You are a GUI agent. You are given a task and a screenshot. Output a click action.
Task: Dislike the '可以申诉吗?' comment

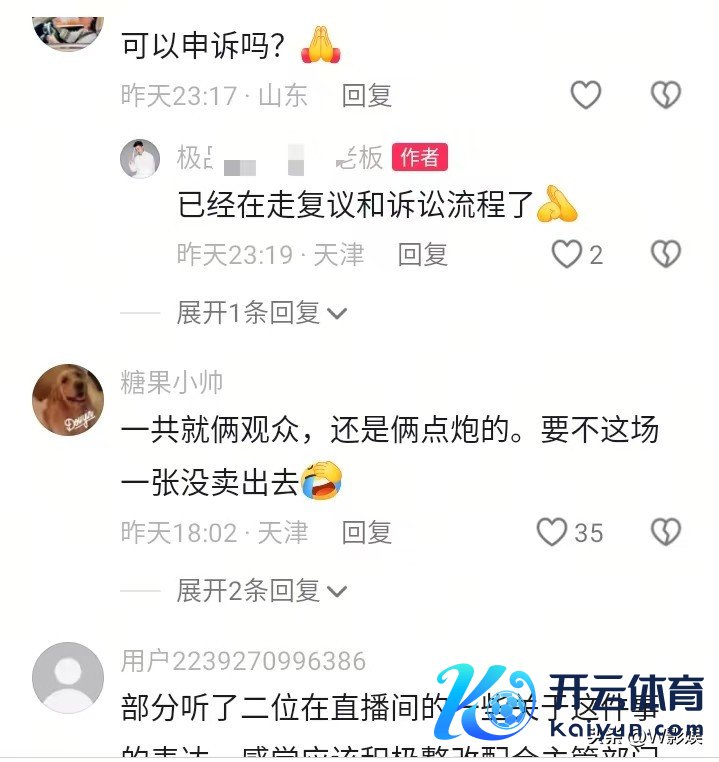pyautogui.click(x=666, y=94)
